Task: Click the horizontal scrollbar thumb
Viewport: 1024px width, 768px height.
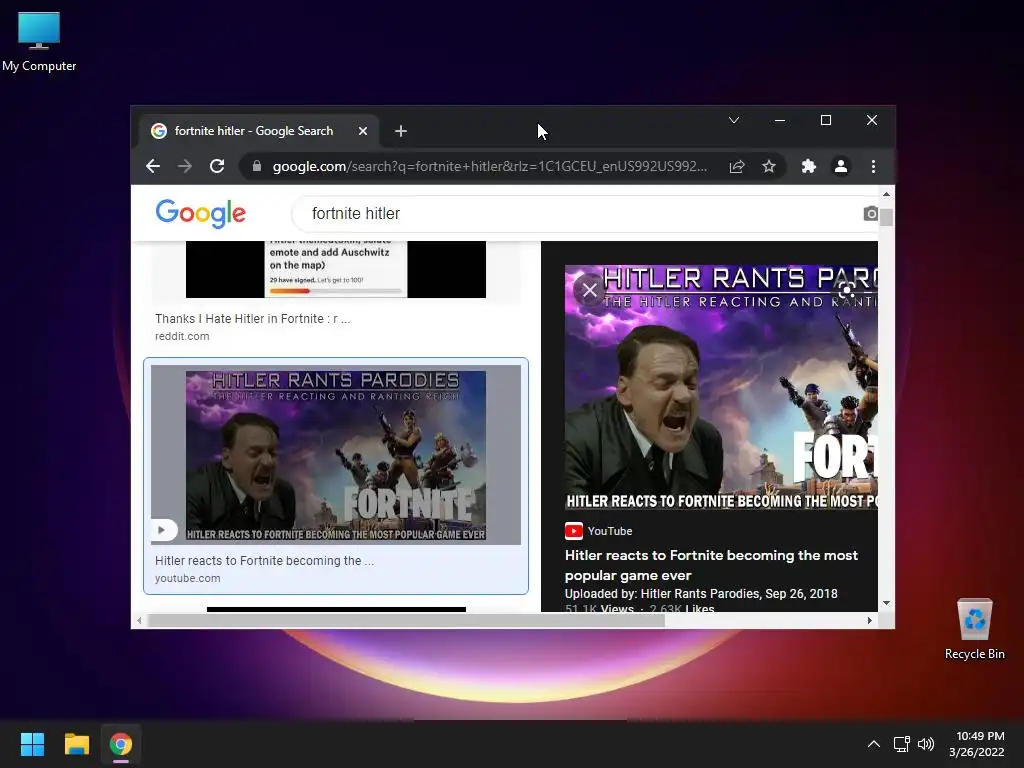Action: coord(406,620)
